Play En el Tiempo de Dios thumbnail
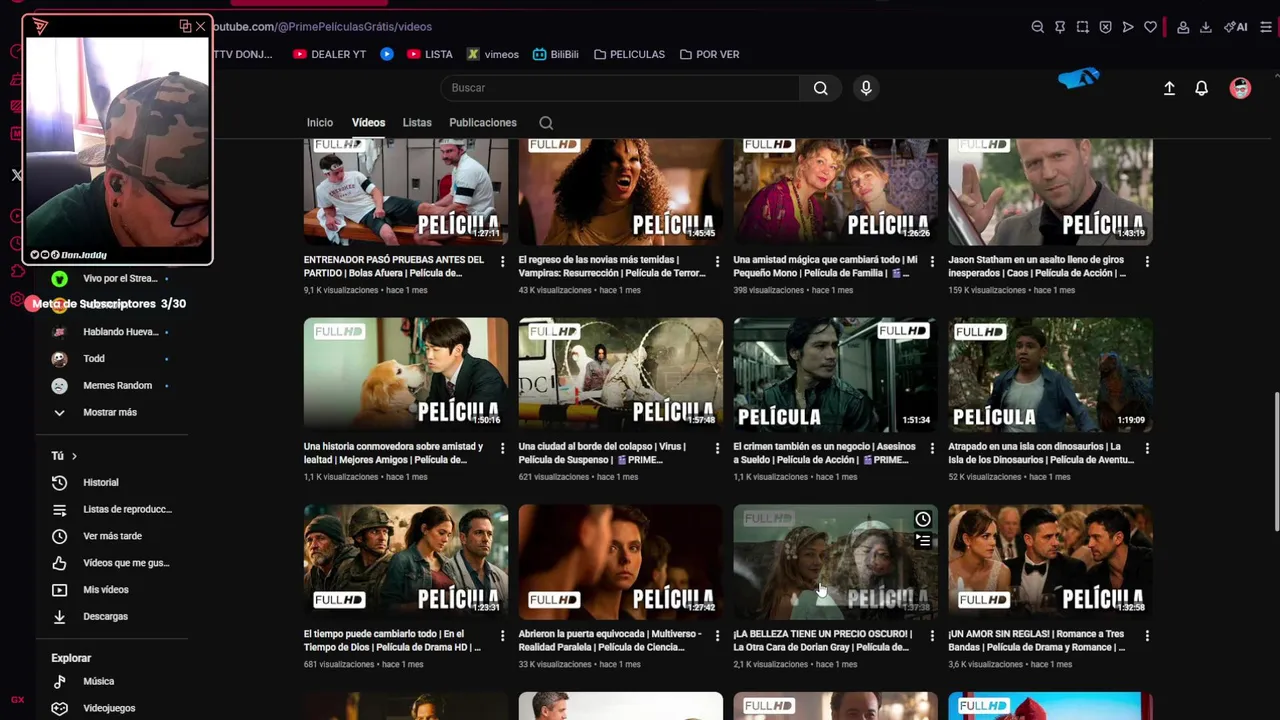The height and width of the screenshot is (720, 1280). click(406, 561)
